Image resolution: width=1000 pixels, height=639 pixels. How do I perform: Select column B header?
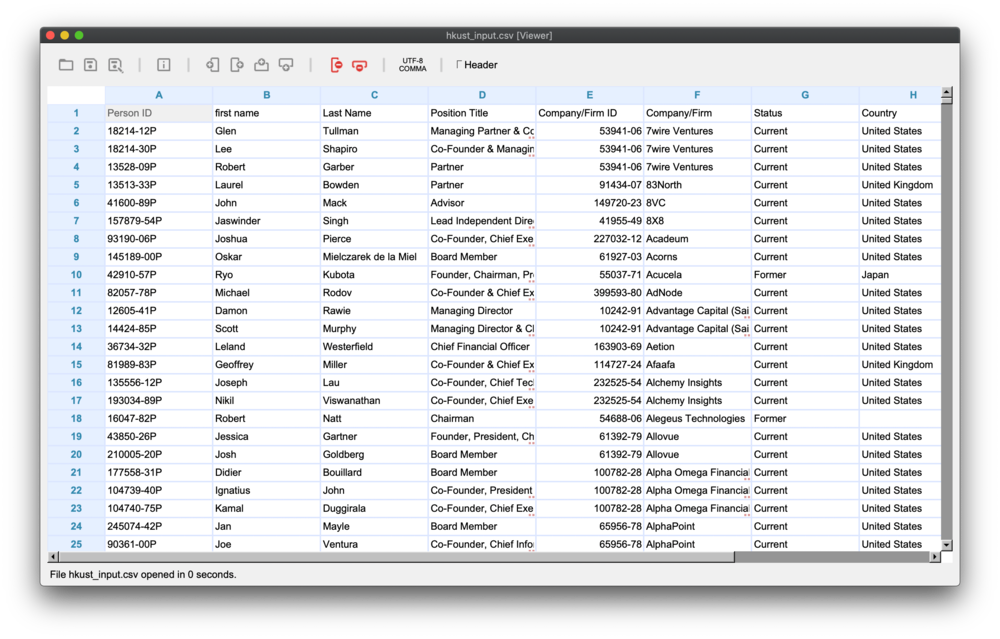[x=267, y=95]
